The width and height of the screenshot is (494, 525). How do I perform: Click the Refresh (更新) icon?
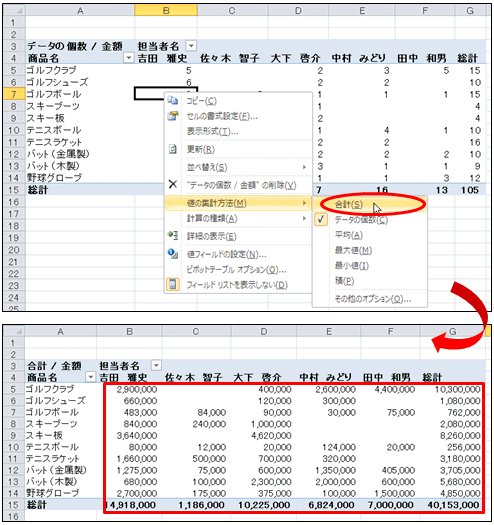point(172,149)
